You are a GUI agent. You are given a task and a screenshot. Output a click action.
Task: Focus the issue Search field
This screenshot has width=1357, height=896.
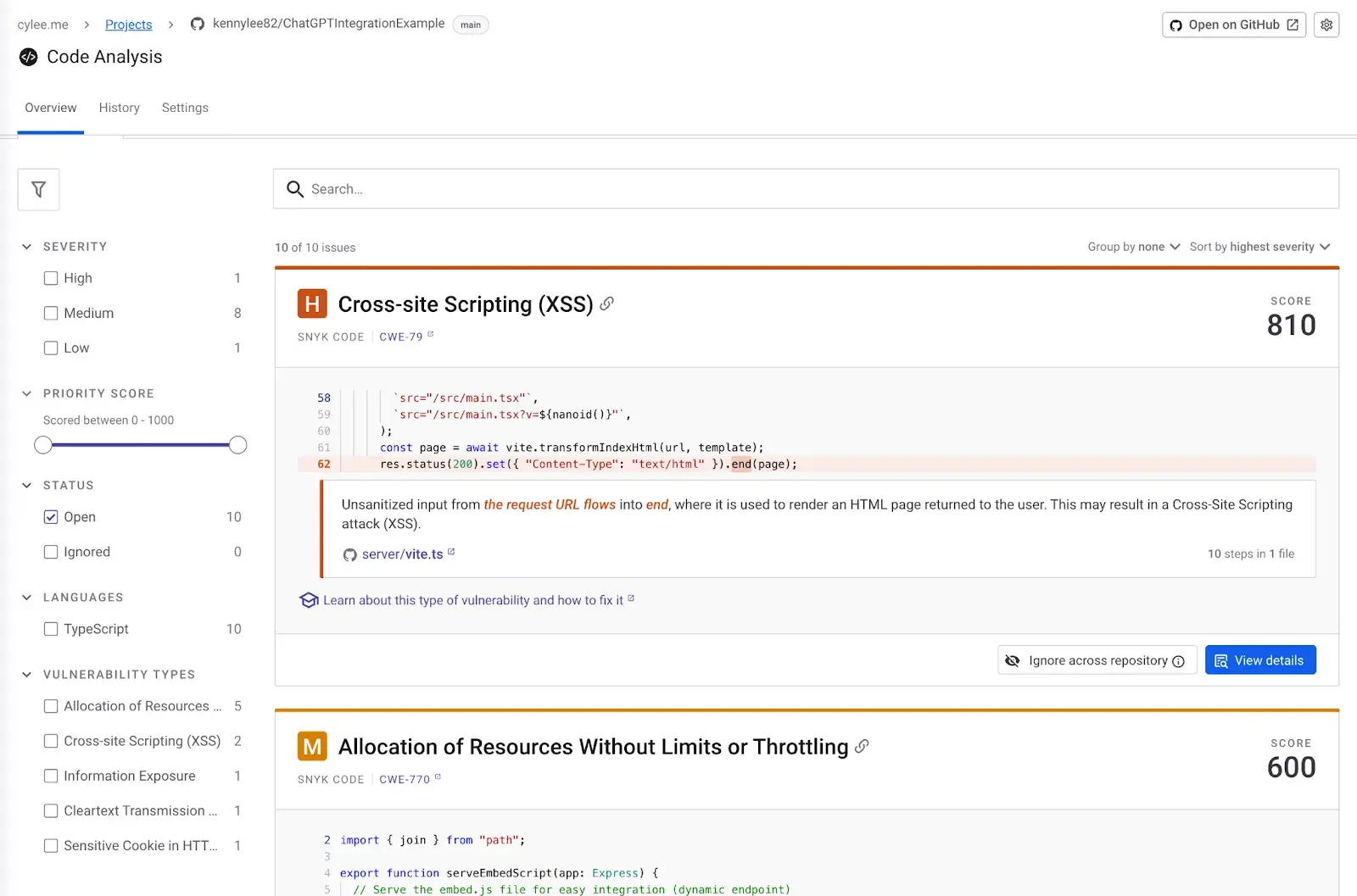[x=806, y=189]
